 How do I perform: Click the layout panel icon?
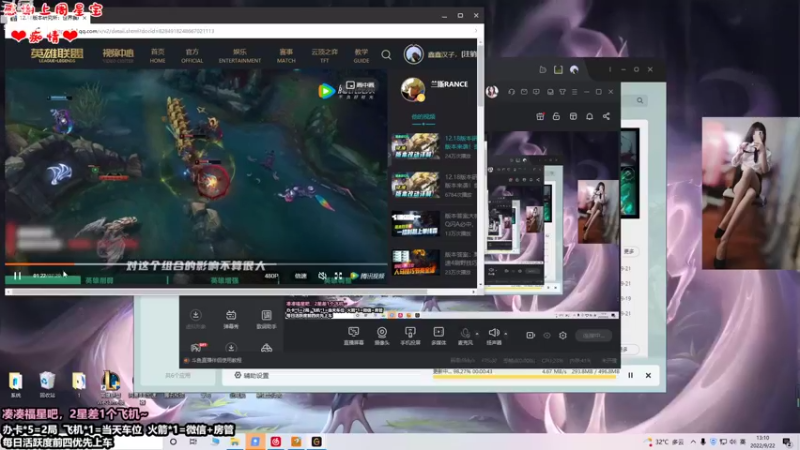click(573, 116)
